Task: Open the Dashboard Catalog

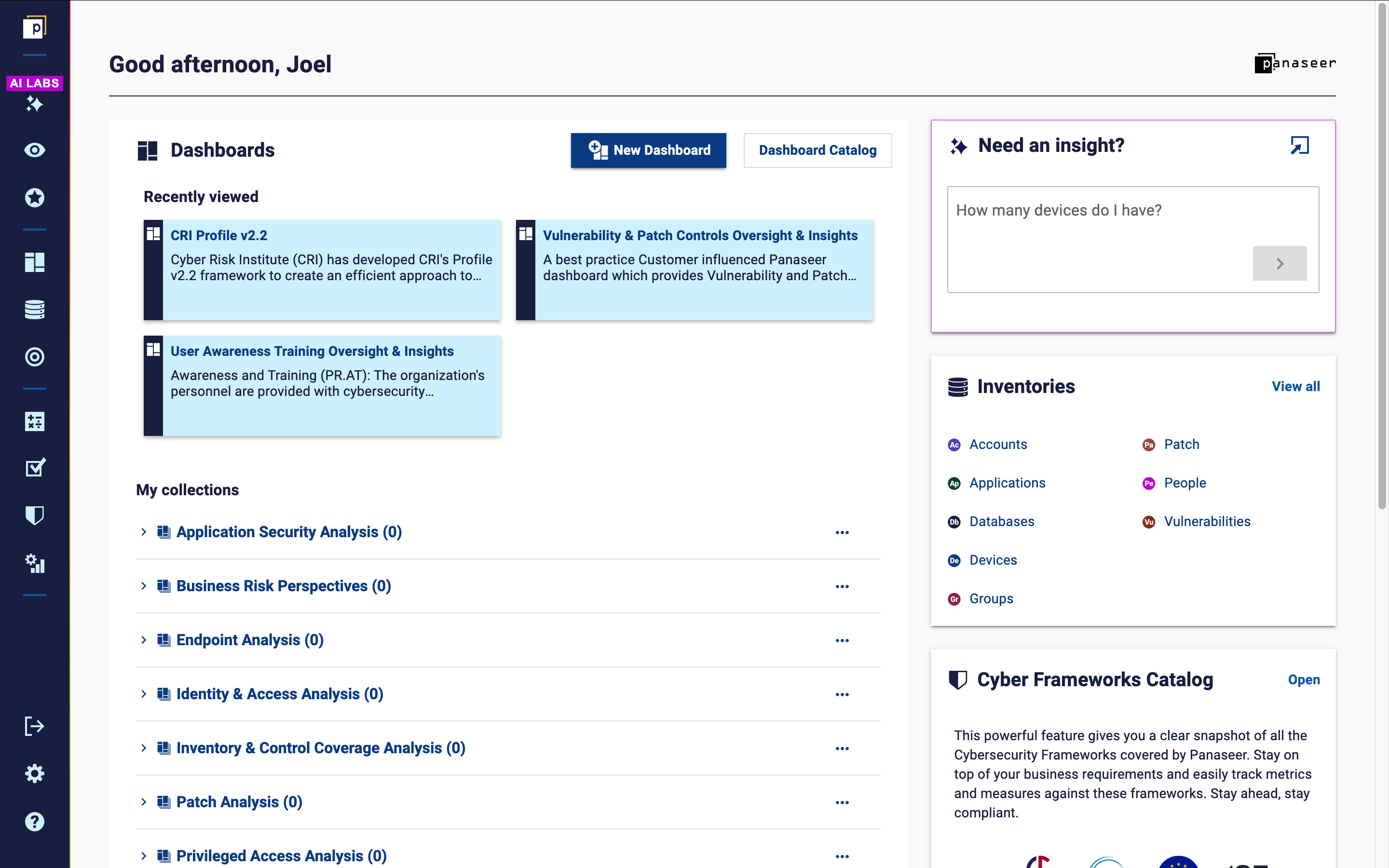Action: pyautogui.click(x=817, y=150)
